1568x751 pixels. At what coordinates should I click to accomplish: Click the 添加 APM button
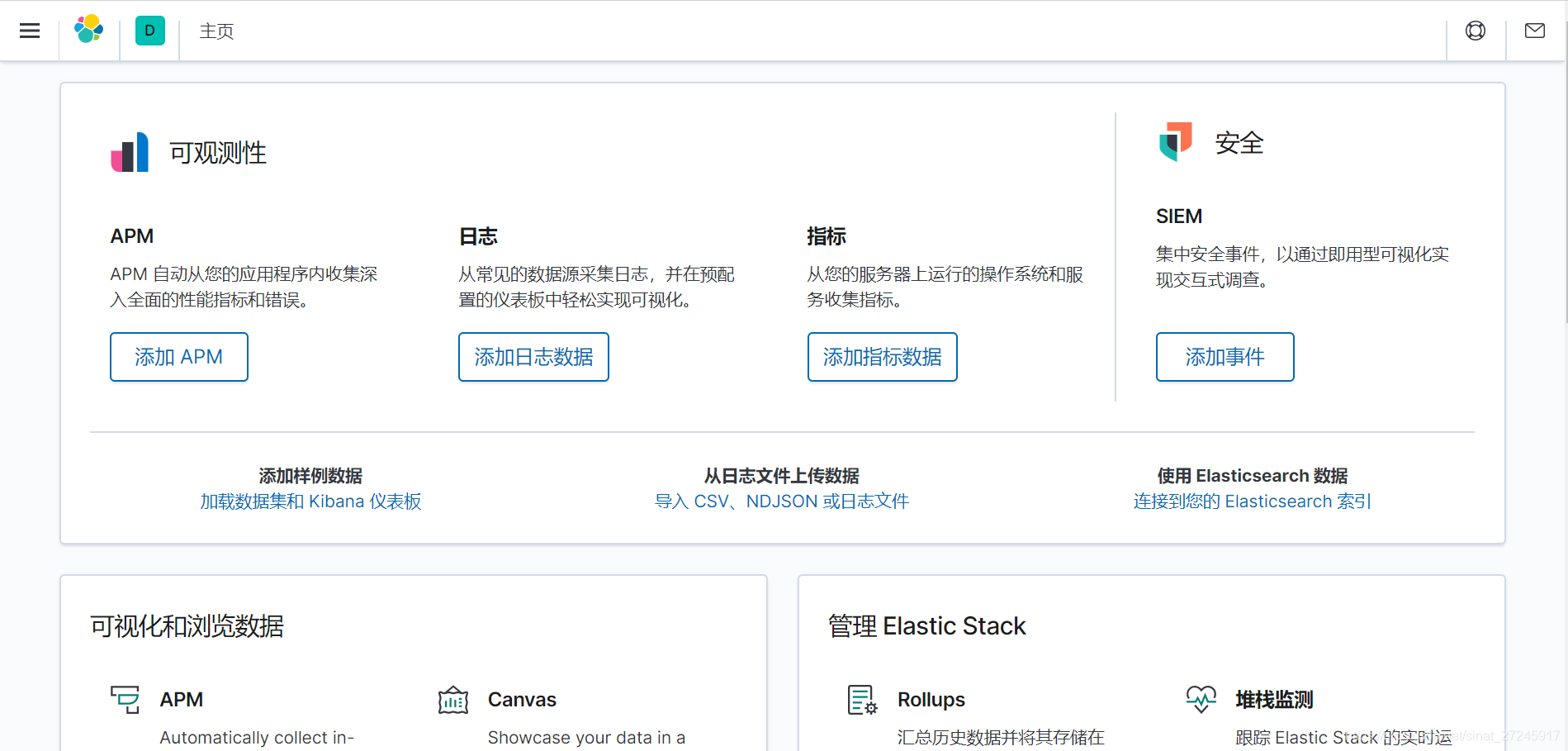(179, 357)
